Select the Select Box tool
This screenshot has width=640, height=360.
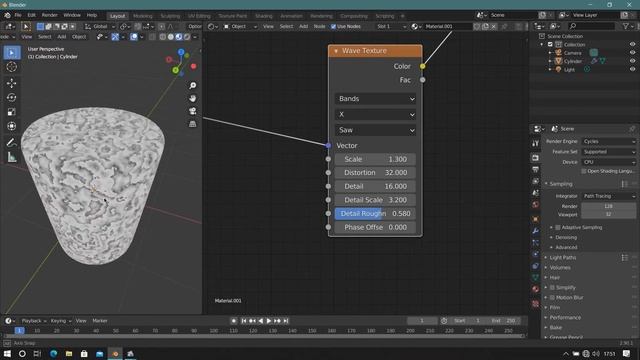point(11,53)
